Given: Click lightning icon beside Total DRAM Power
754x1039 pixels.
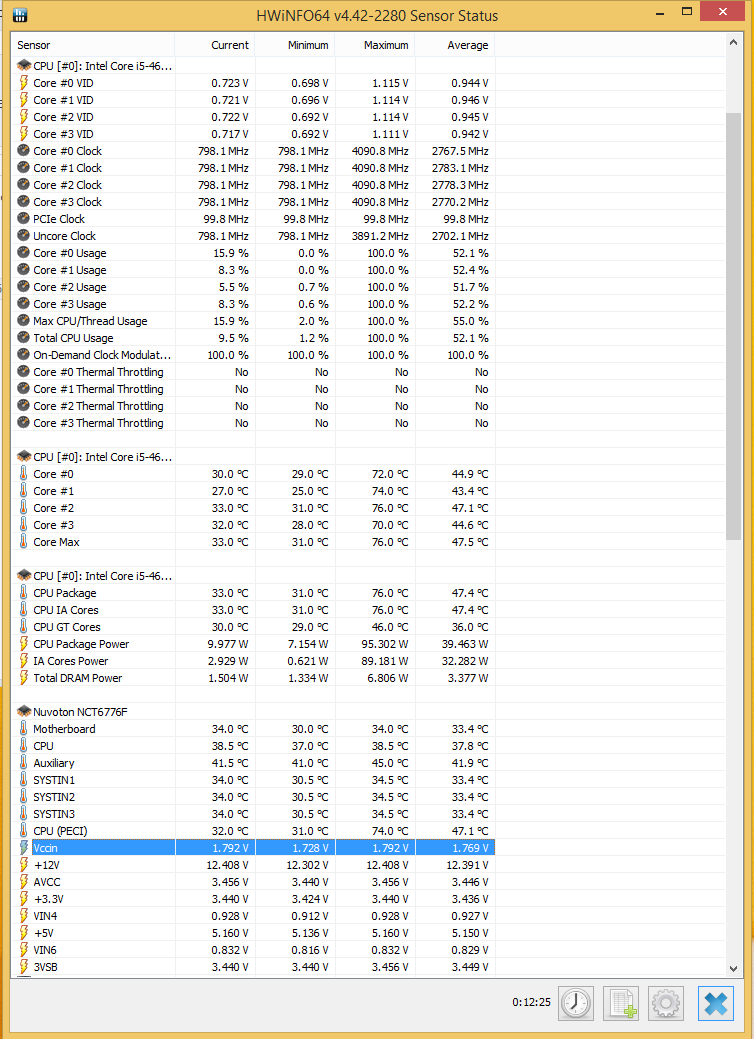Looking at the screenshot, I should coord(23,677).
